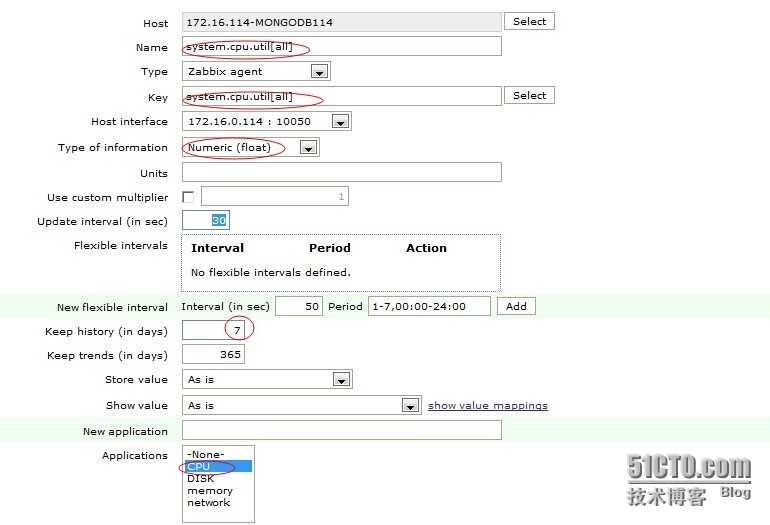Click the 'No flexible intervals defined.' text
This screenshot has width=770, height=525.
coord(271,272)
